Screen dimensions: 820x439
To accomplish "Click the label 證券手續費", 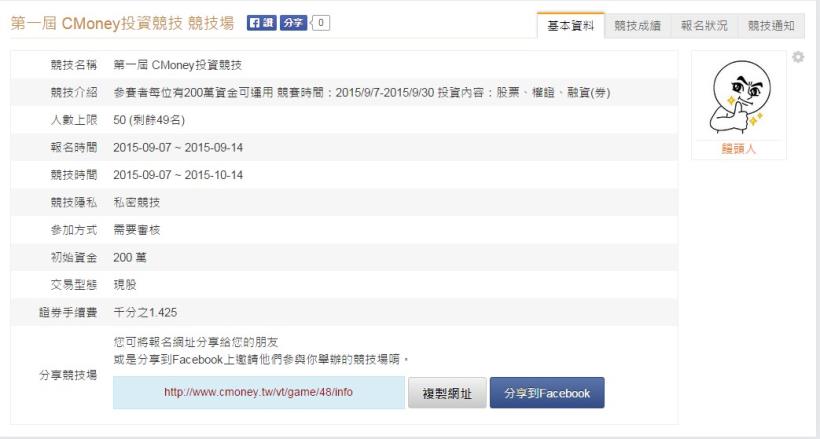I will click(68, 312).
